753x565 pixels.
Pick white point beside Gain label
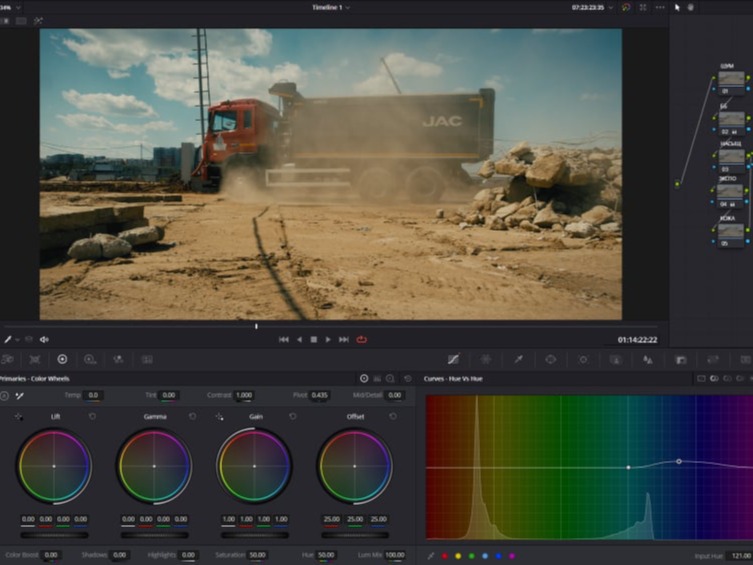[219, 416]
